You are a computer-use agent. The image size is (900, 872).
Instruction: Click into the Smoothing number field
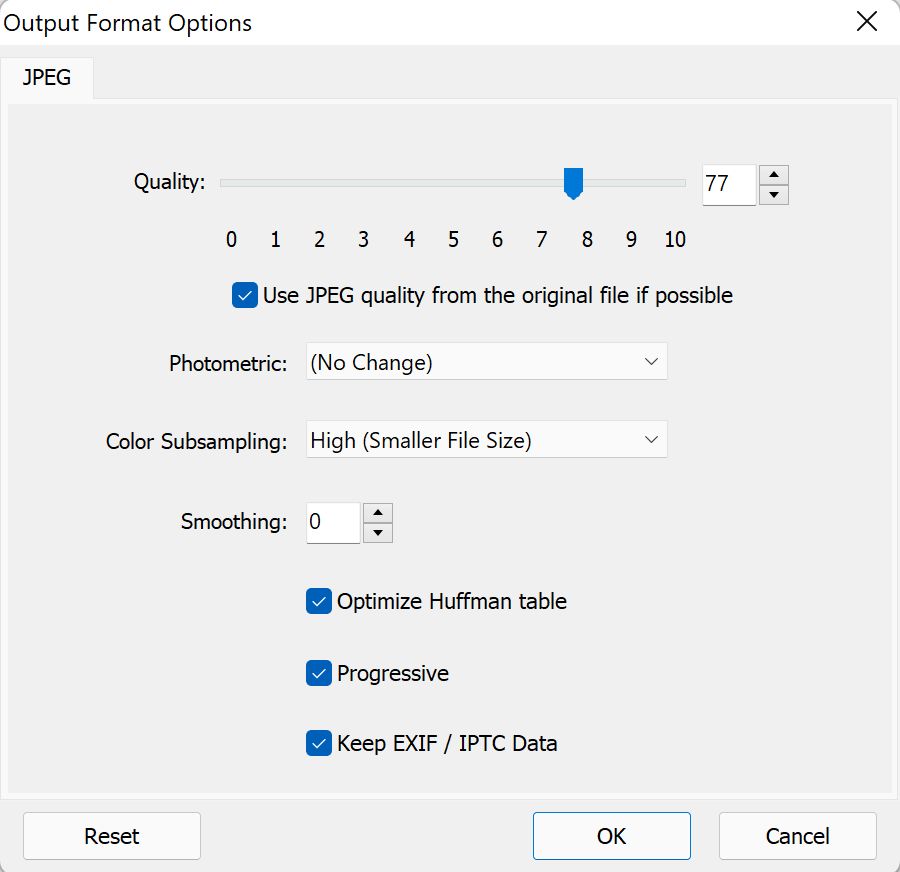pyautogui.click(x=333, y=523)
